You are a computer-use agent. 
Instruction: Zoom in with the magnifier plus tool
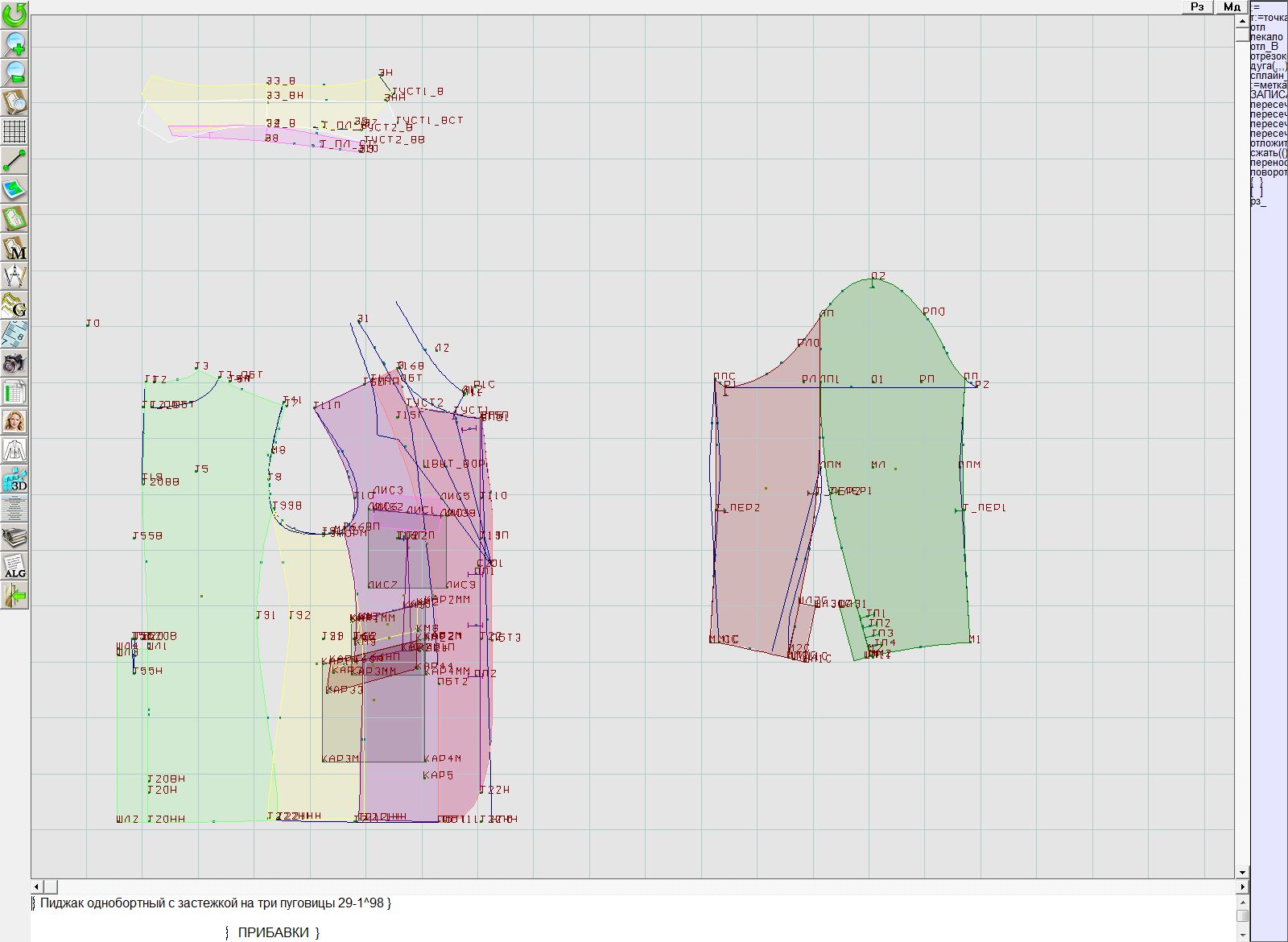[14, 43]
